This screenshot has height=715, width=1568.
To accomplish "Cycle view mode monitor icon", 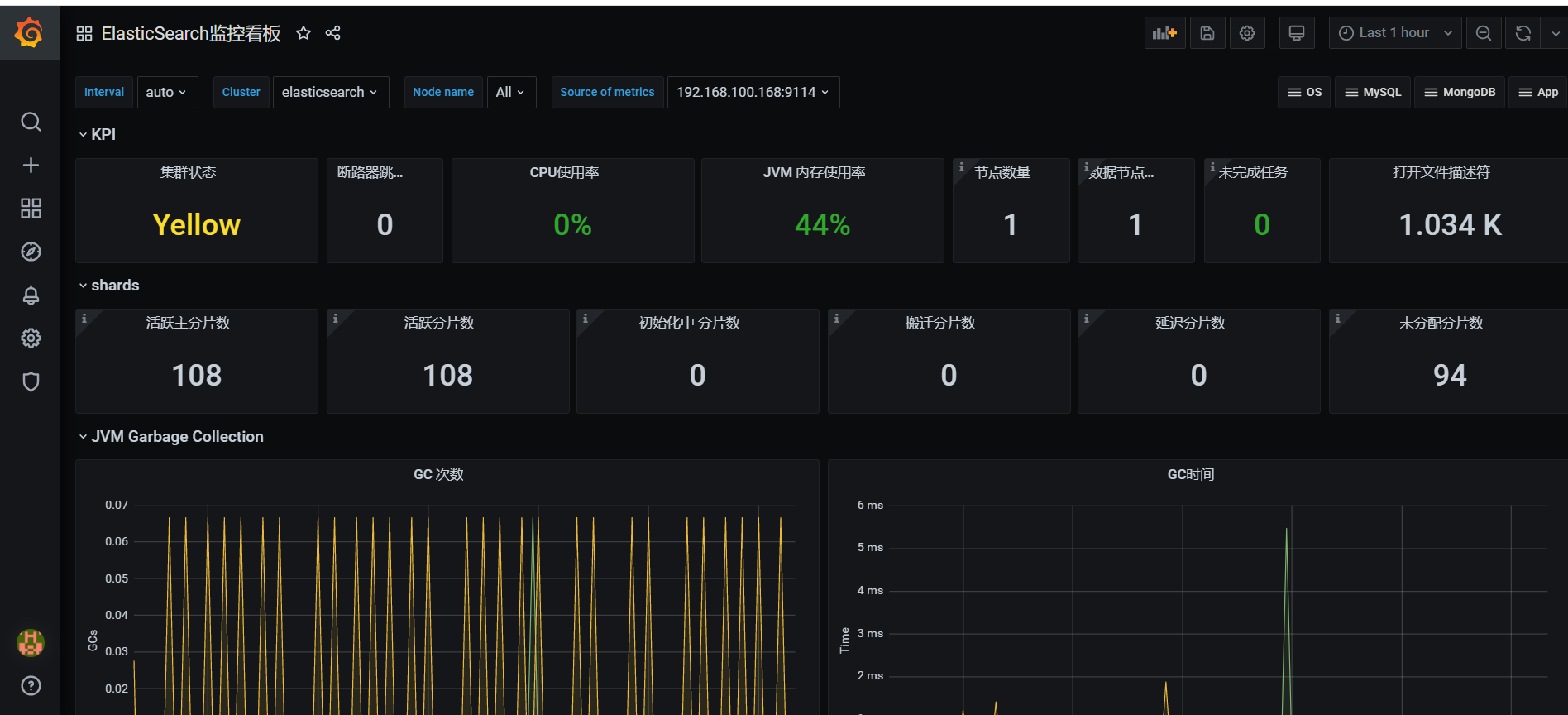I will (1297, 33).
